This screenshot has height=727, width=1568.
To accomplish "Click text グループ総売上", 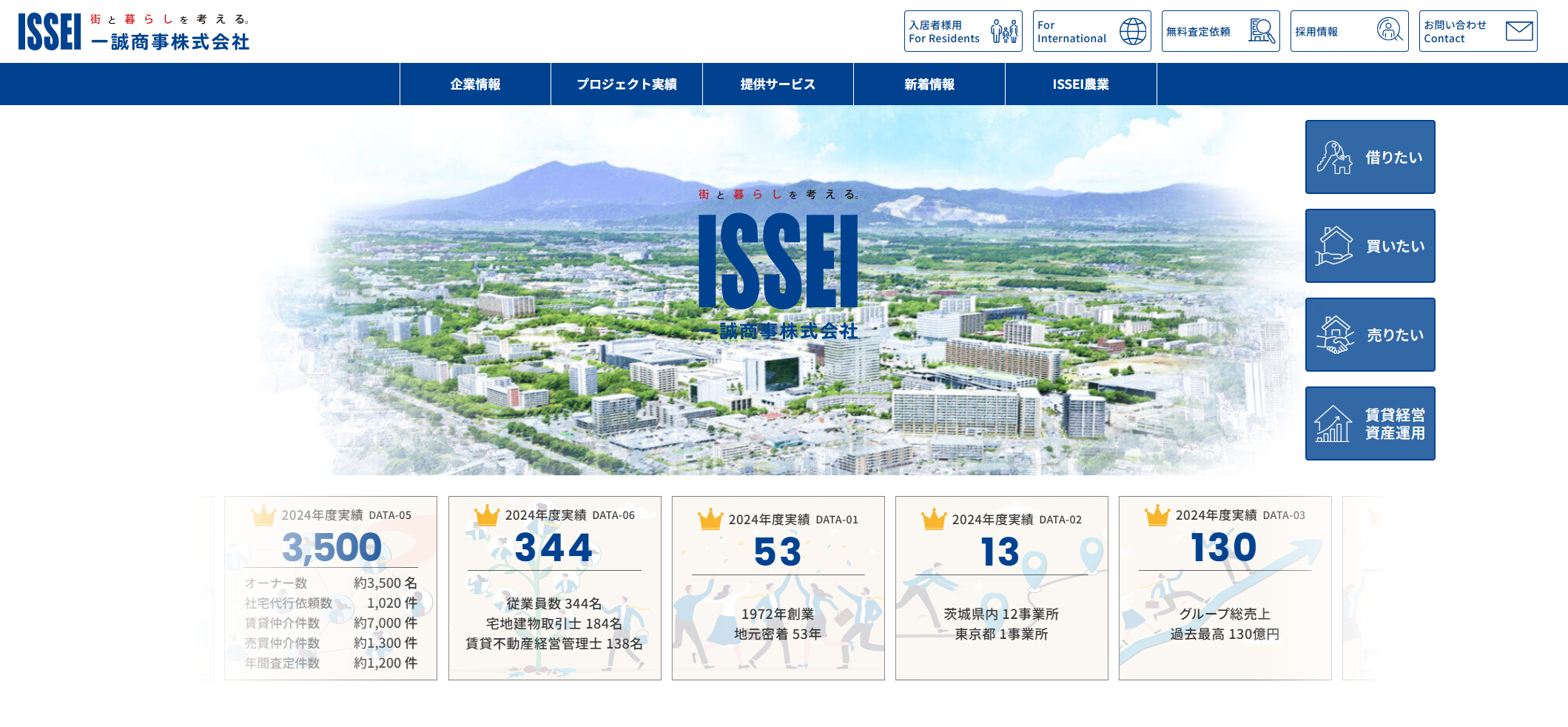I will (1225, 614).
